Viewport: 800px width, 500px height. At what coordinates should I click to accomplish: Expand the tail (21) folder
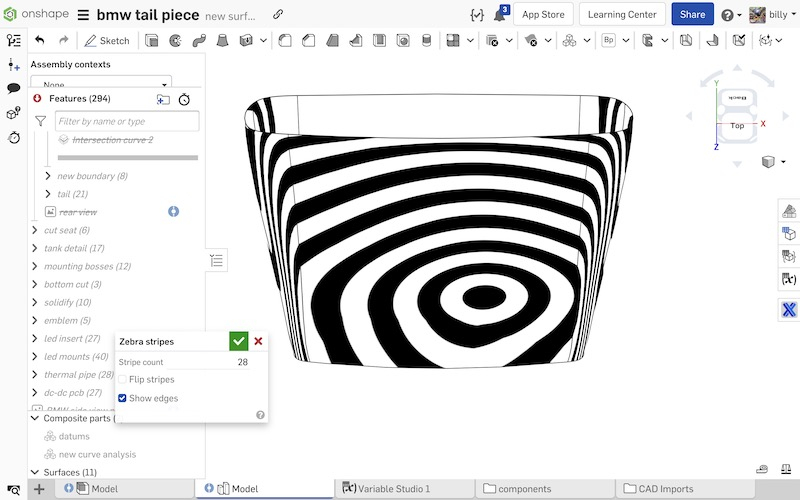coord(48,194)
